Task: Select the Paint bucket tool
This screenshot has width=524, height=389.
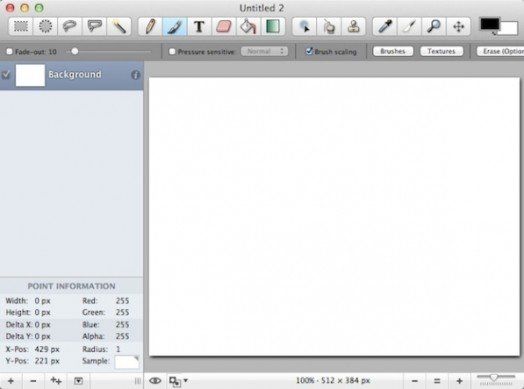Action: 248,26
